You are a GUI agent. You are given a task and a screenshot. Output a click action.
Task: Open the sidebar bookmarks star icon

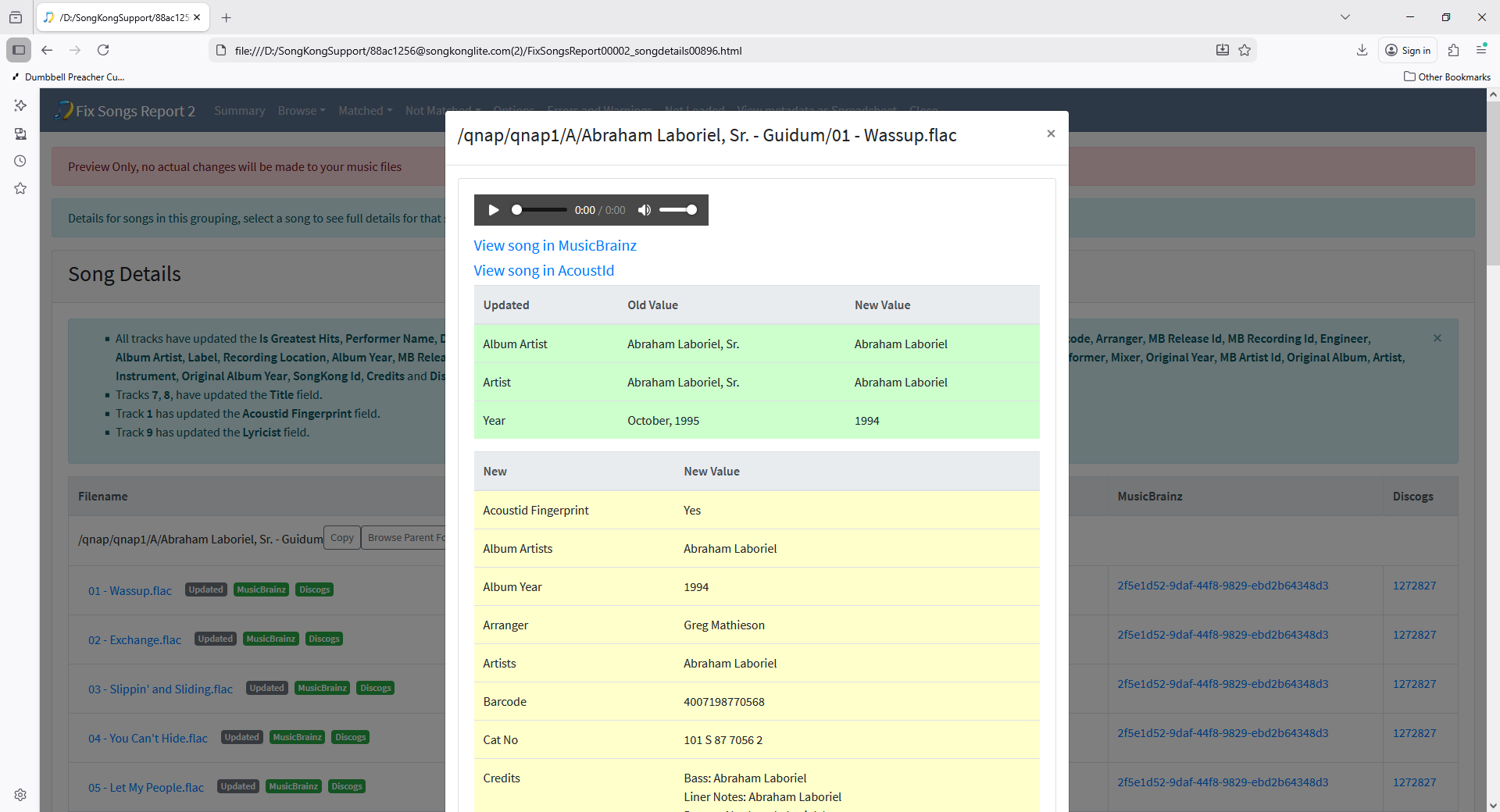[20, 188]
